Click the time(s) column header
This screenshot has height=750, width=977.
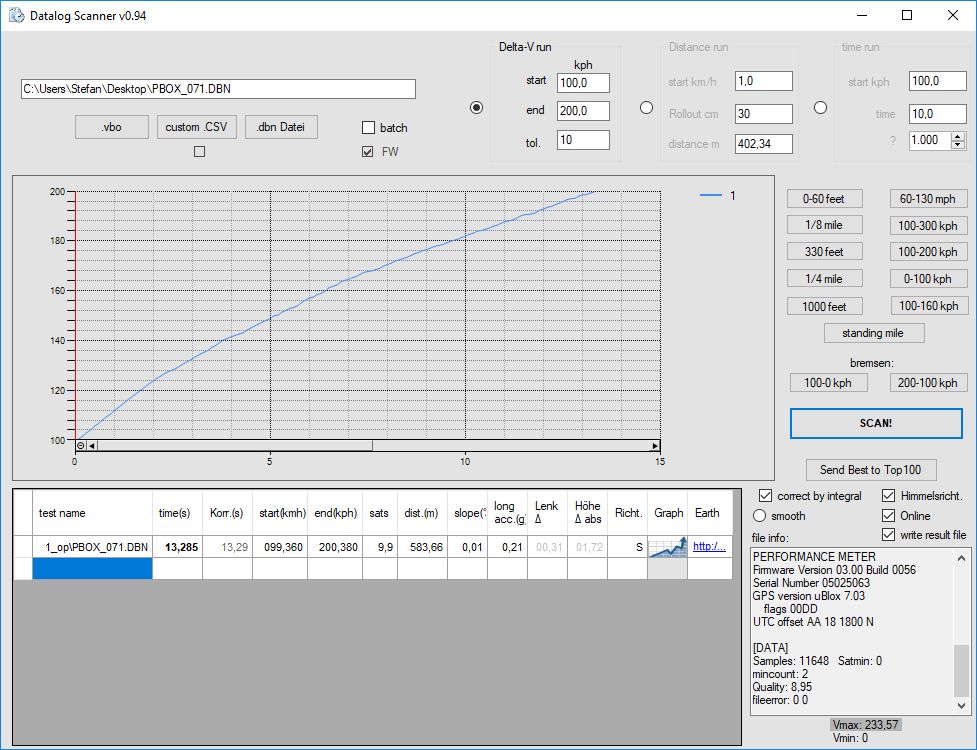pyautogui.click(x=175, y=513)
